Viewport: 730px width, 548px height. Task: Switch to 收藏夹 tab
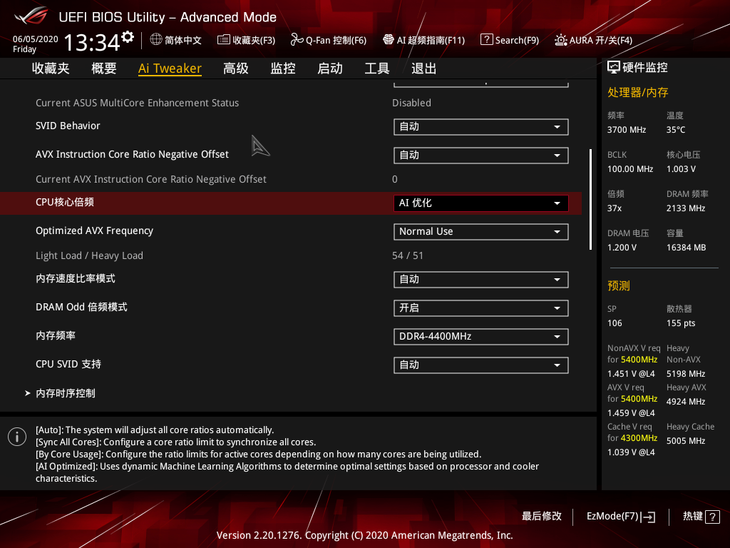click(51, 68)
